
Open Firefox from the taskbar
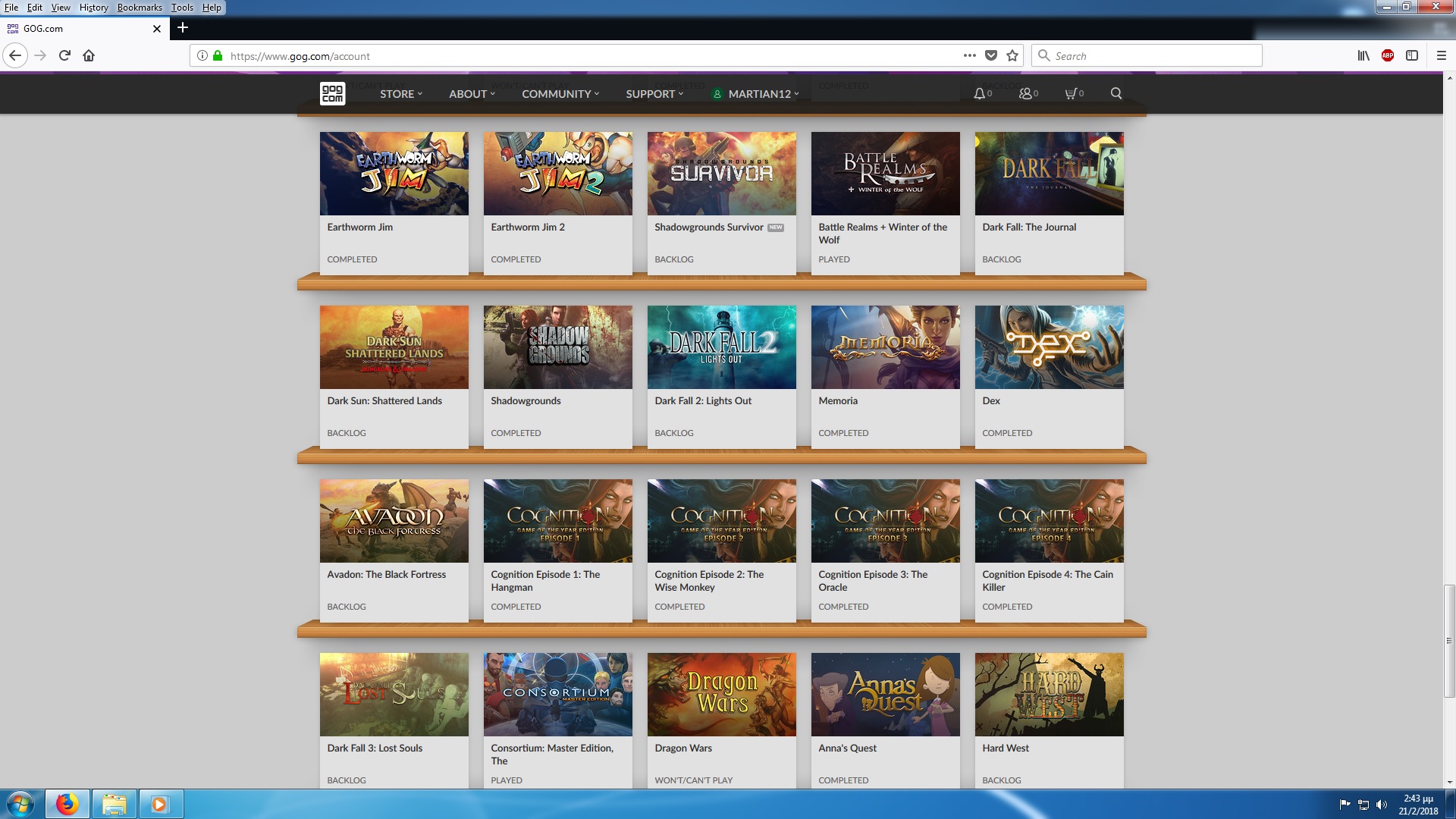pos(67,804)
